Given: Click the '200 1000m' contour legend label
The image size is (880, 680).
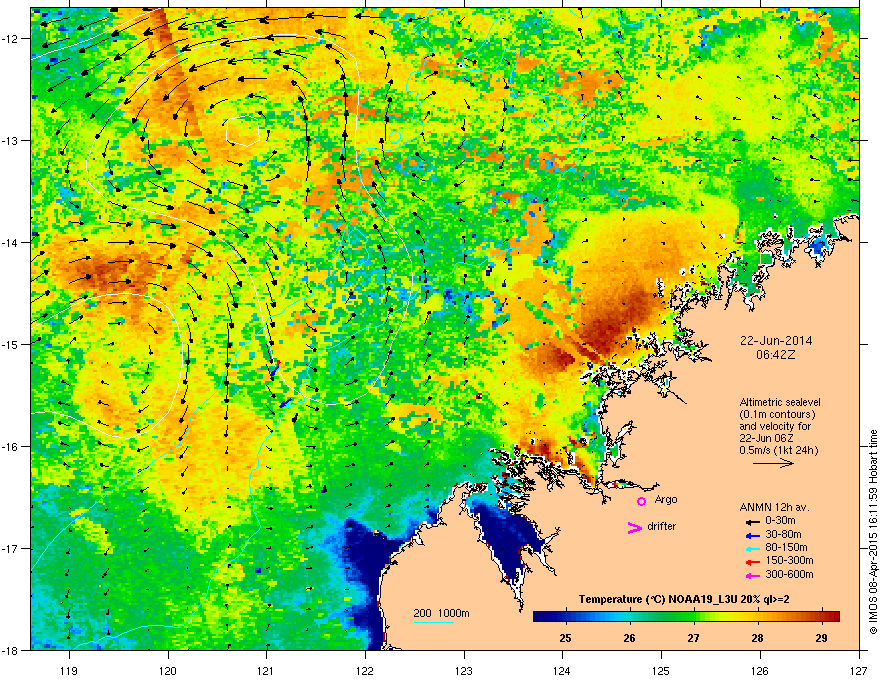Looking at the screenshot, I should [x=441, y=613].
